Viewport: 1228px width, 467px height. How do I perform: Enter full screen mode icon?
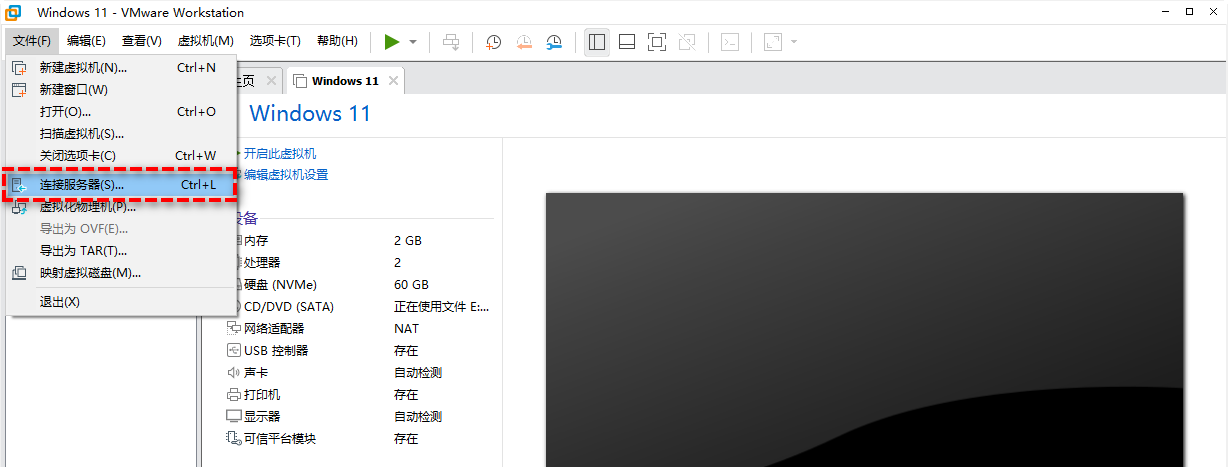pyautogui.click(x=656, y=42)
